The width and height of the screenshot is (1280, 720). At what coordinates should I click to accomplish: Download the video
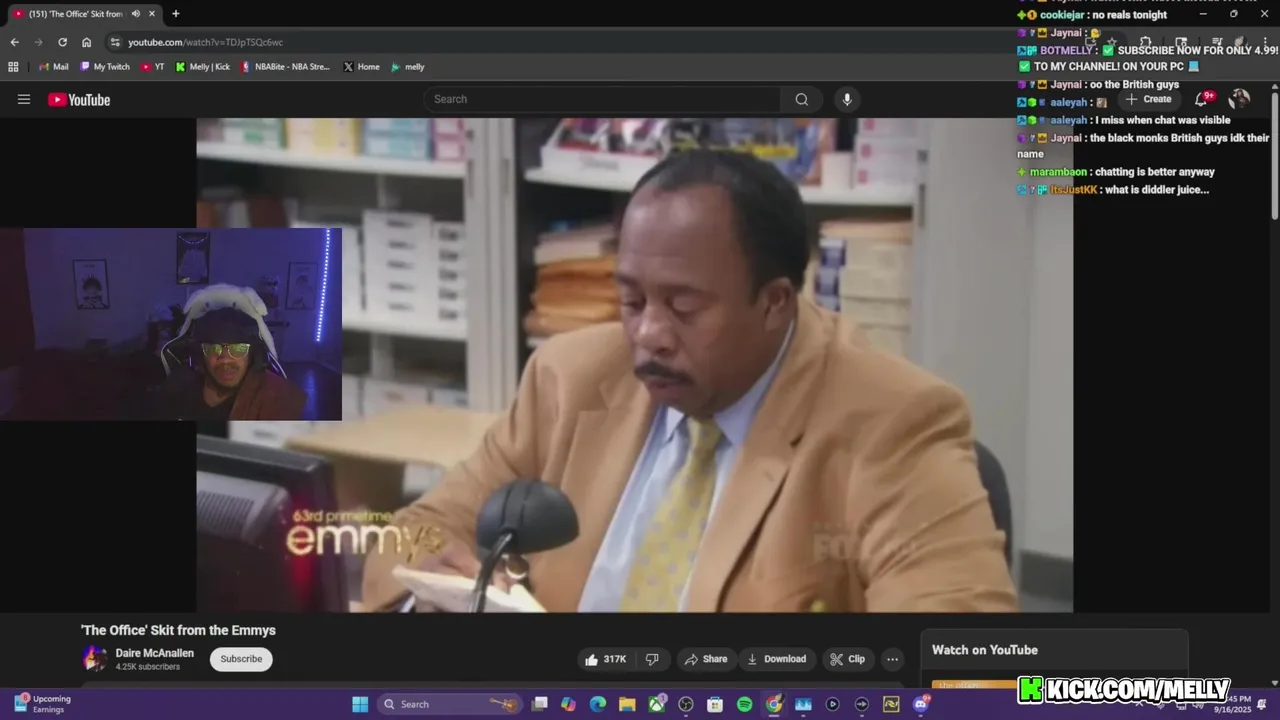(776, 659)
